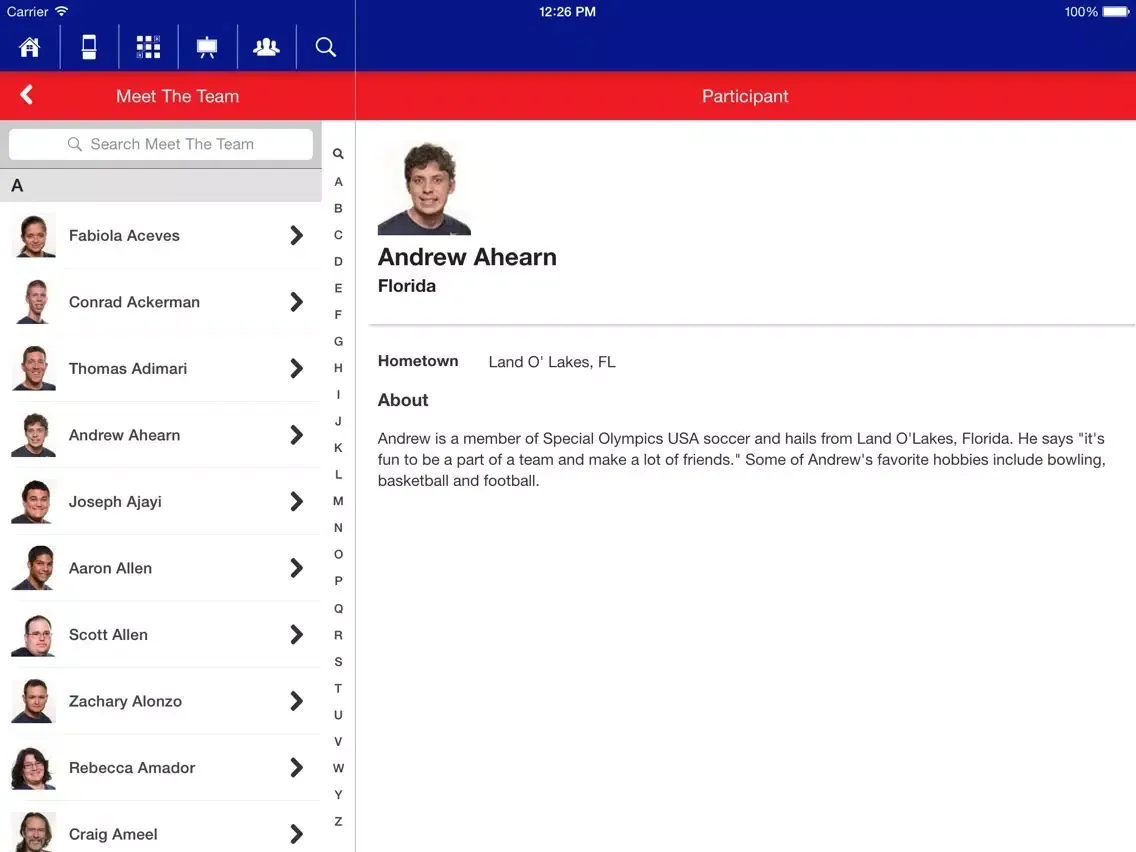Jump to letter M in index
Screen dimensions: 1136x852
[x=338, y=501]
